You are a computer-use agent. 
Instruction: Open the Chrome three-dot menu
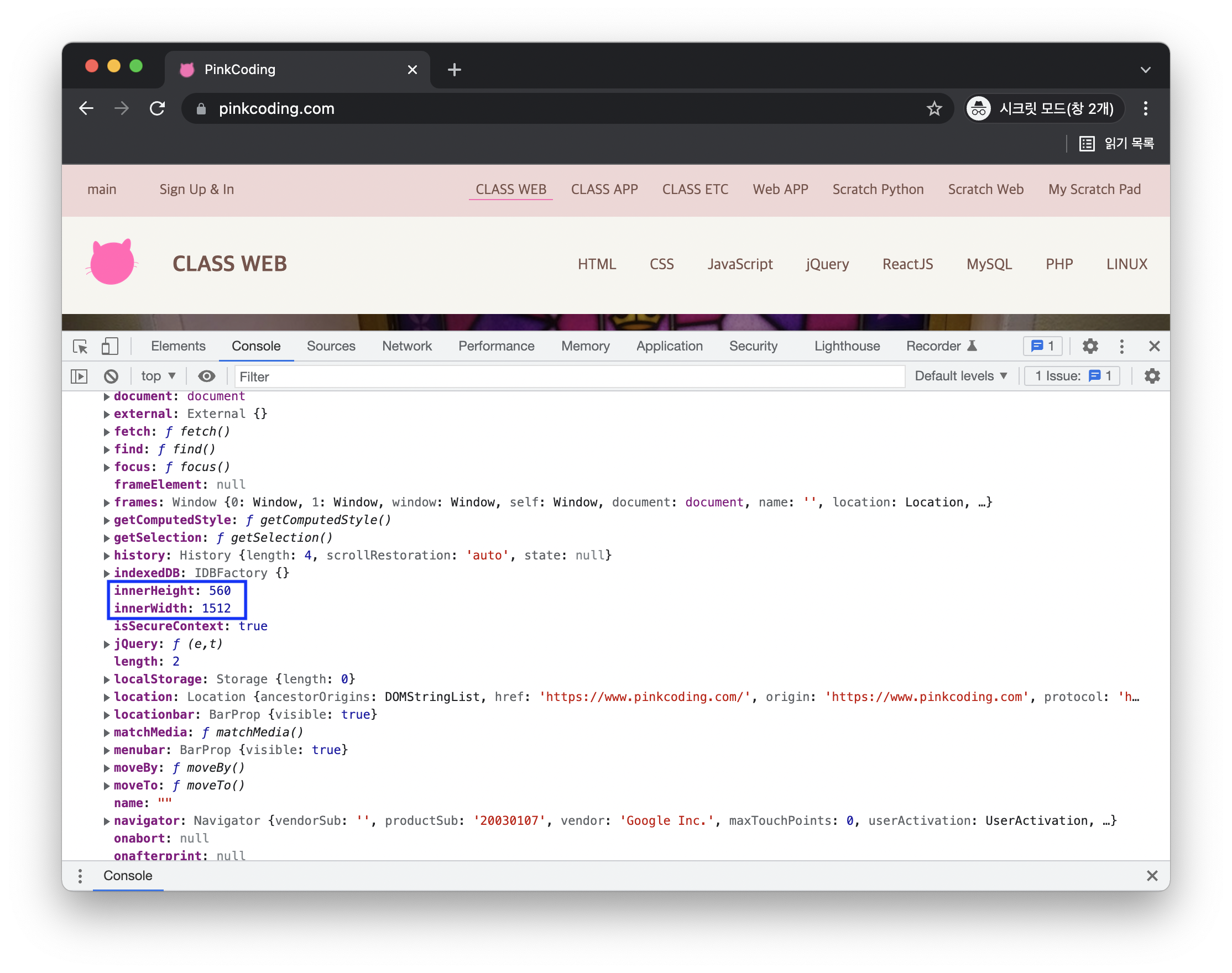pos(1145,108)
